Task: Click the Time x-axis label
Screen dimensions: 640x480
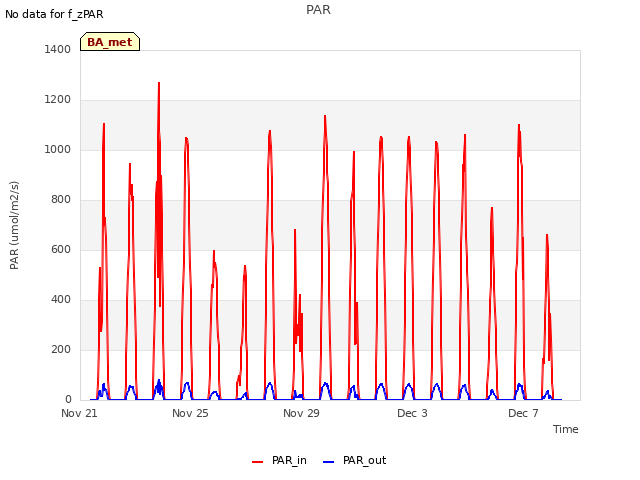Action: (x=566, y=429)
